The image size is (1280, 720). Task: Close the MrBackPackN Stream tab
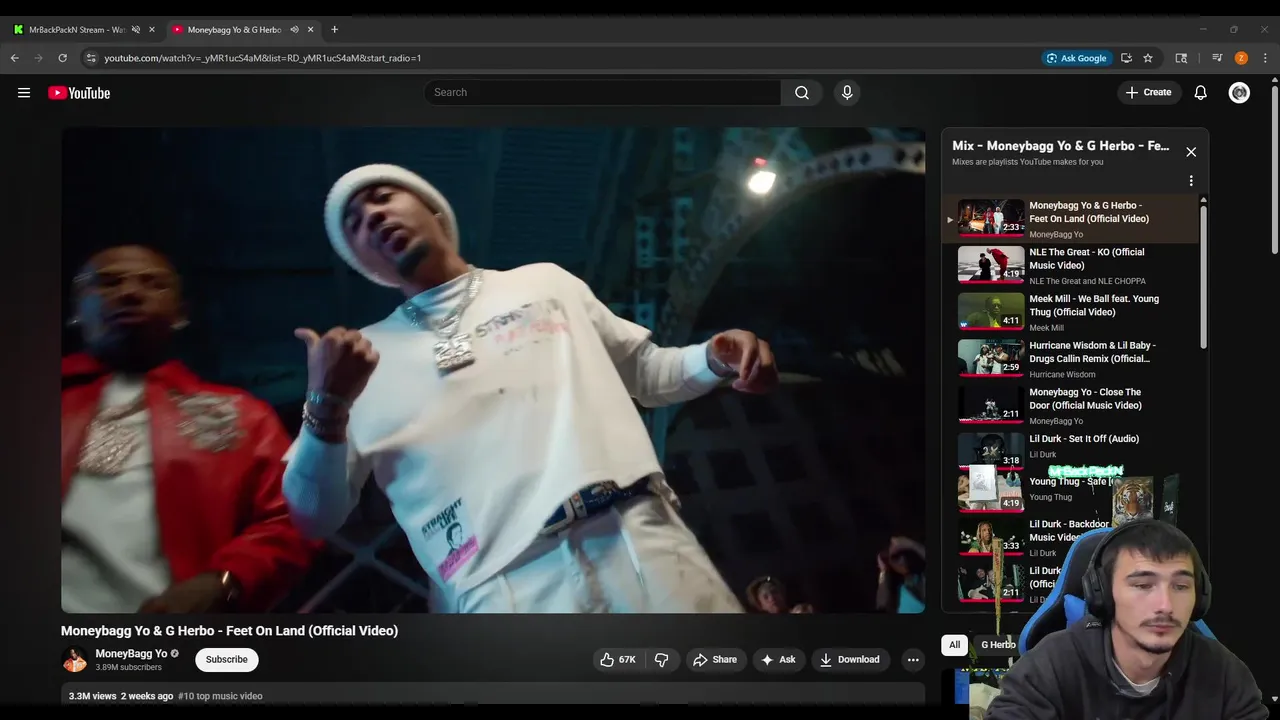[x=152, y=30]
